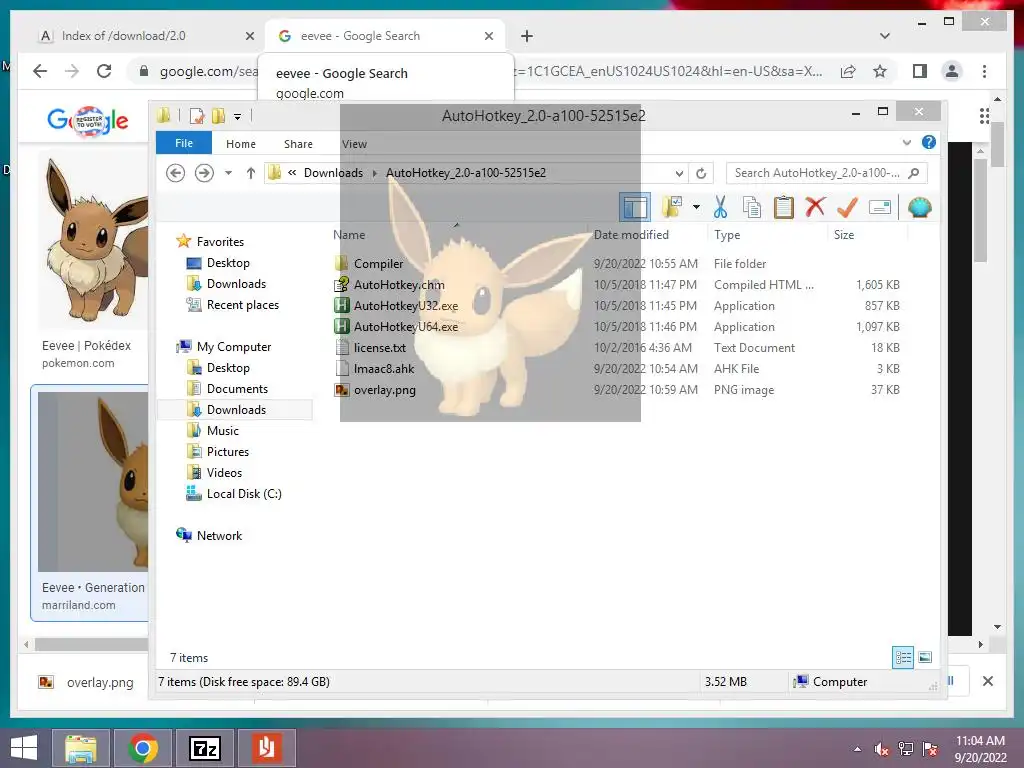The height and width of the screenshot is (768, 1024).
Task: Open the View ribbon tab
Action: pyautogui.click(x=354, y=144)
